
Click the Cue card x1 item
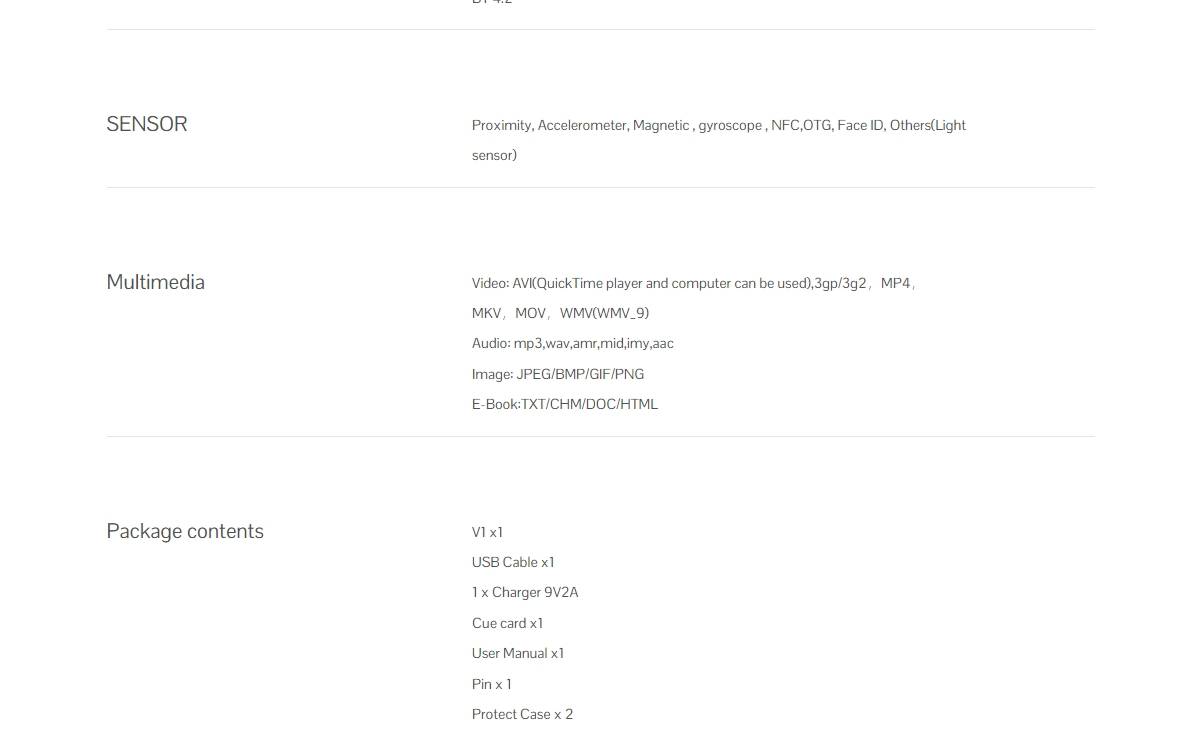(507, 623)
